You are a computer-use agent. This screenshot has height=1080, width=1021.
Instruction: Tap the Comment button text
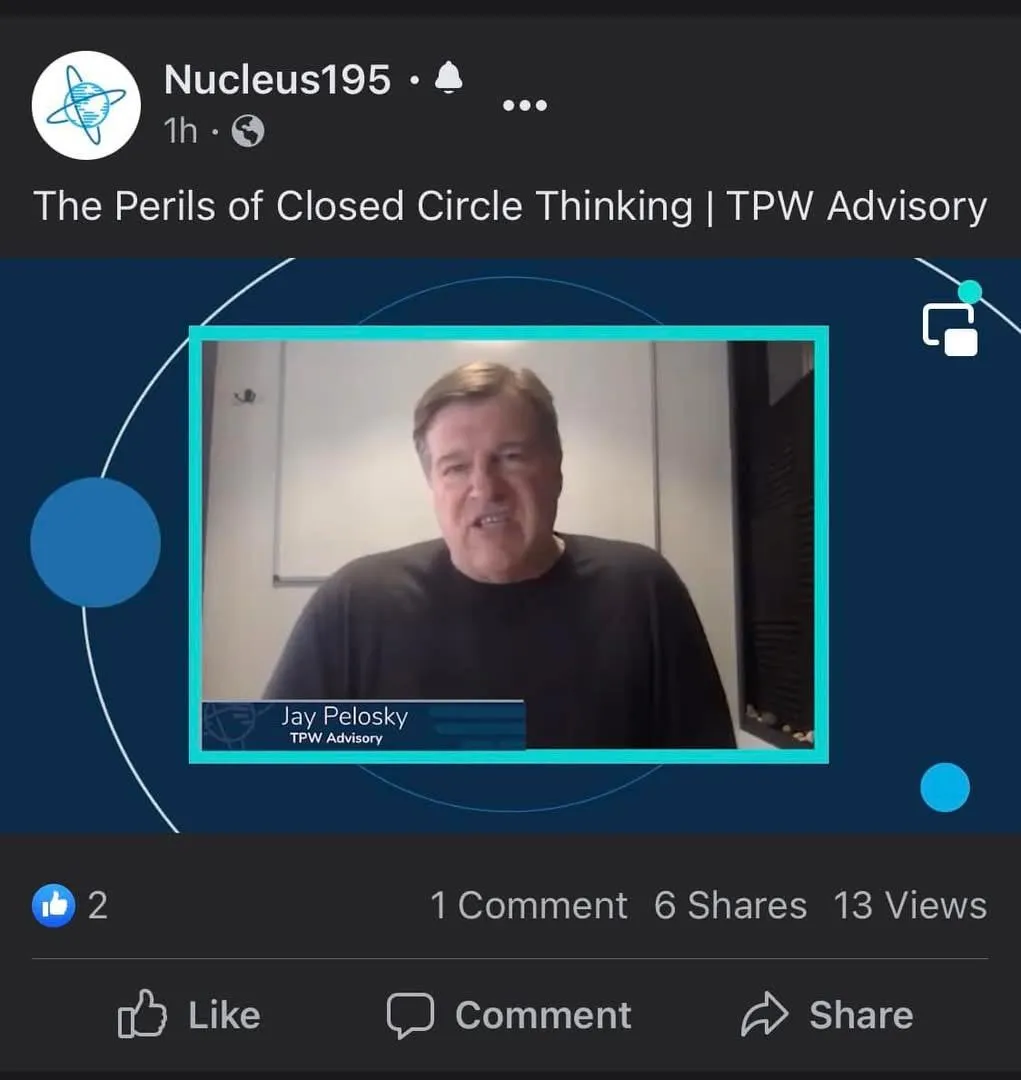click(543, 1015)
